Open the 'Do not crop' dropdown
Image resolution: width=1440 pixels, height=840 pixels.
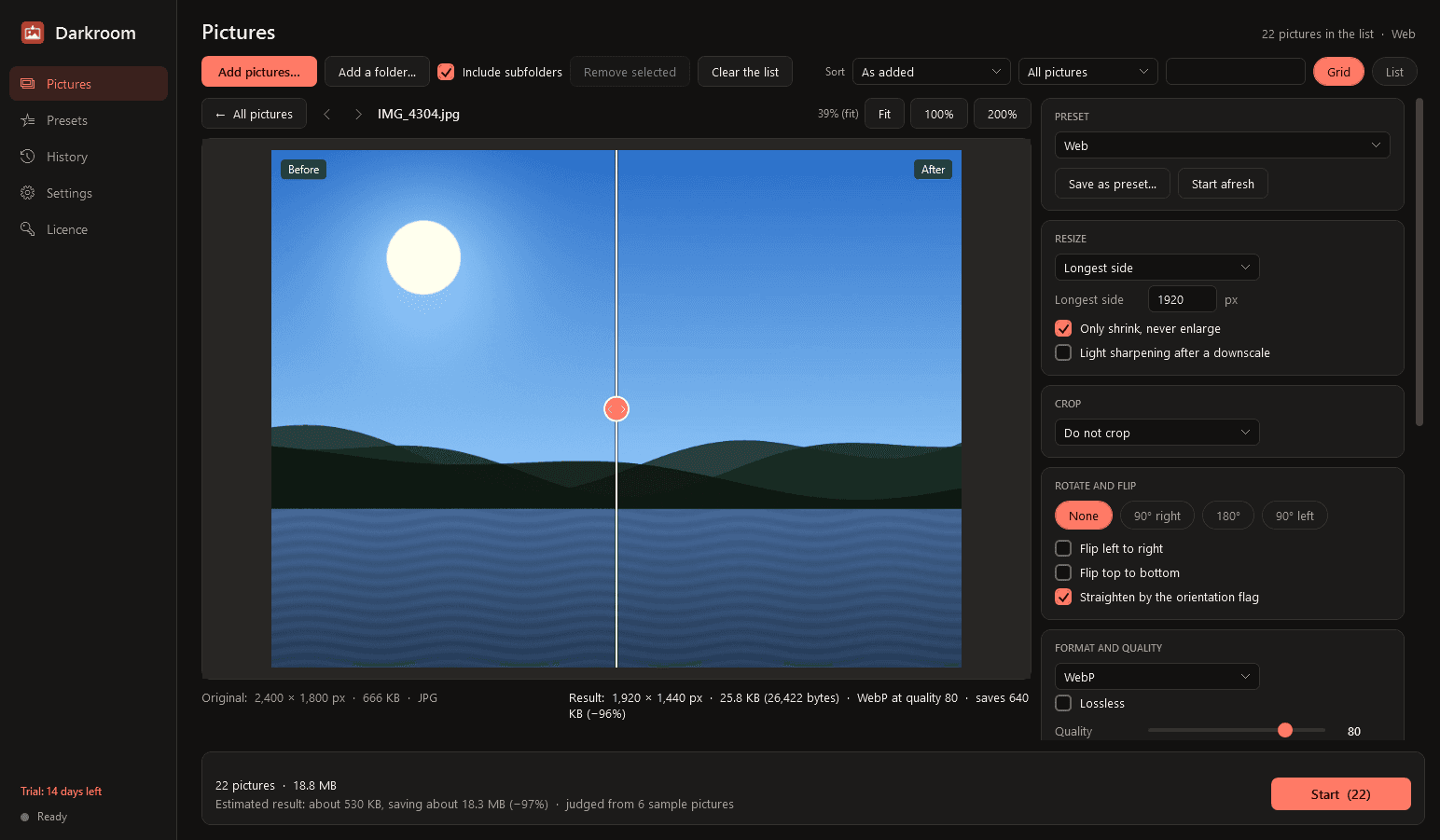pyautogui.click(x=1156, y=433)
